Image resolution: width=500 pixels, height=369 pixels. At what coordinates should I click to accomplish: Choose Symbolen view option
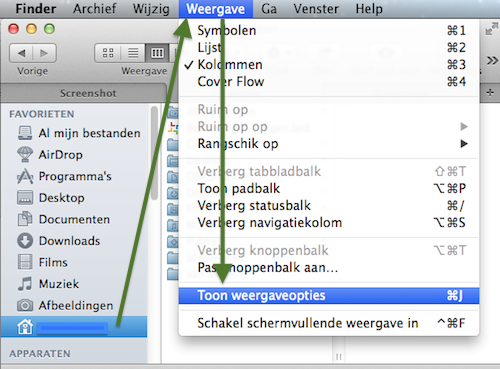[329, 30]
